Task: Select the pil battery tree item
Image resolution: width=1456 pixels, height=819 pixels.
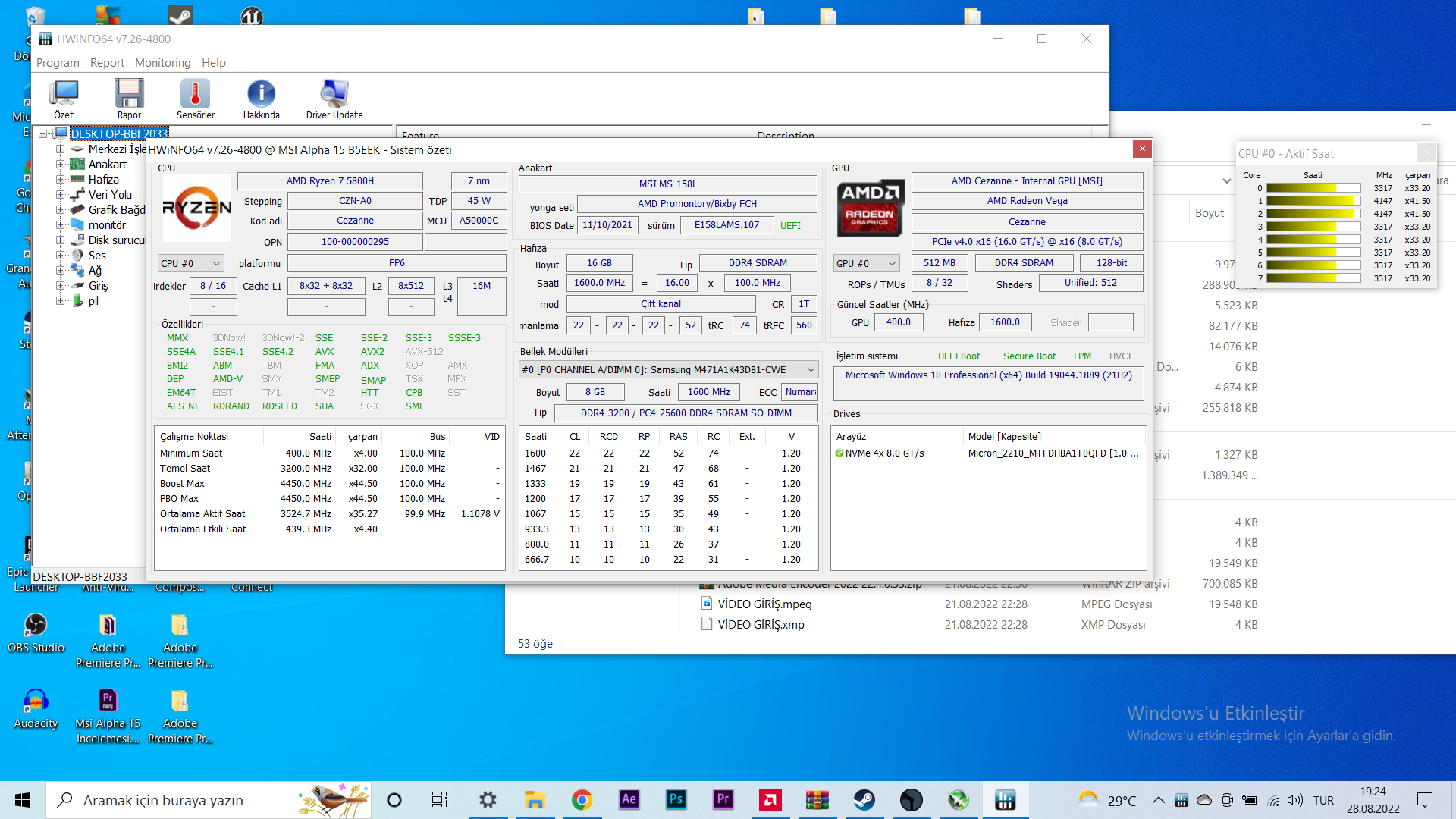Action: [93, 300]
